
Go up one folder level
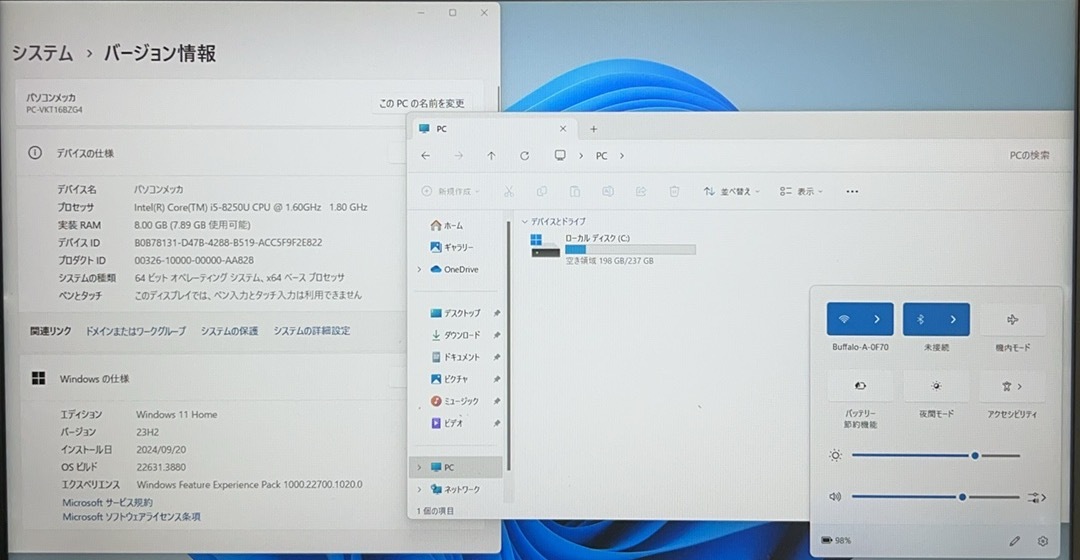(x=491, y=156)
